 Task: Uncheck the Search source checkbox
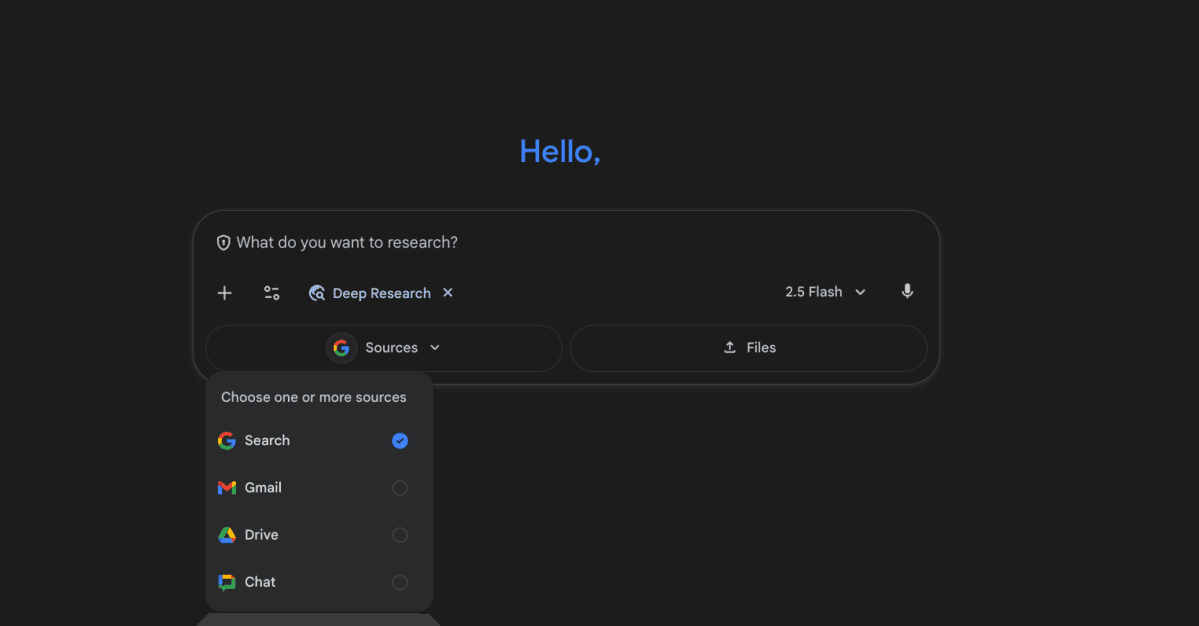tap(400, 441)
